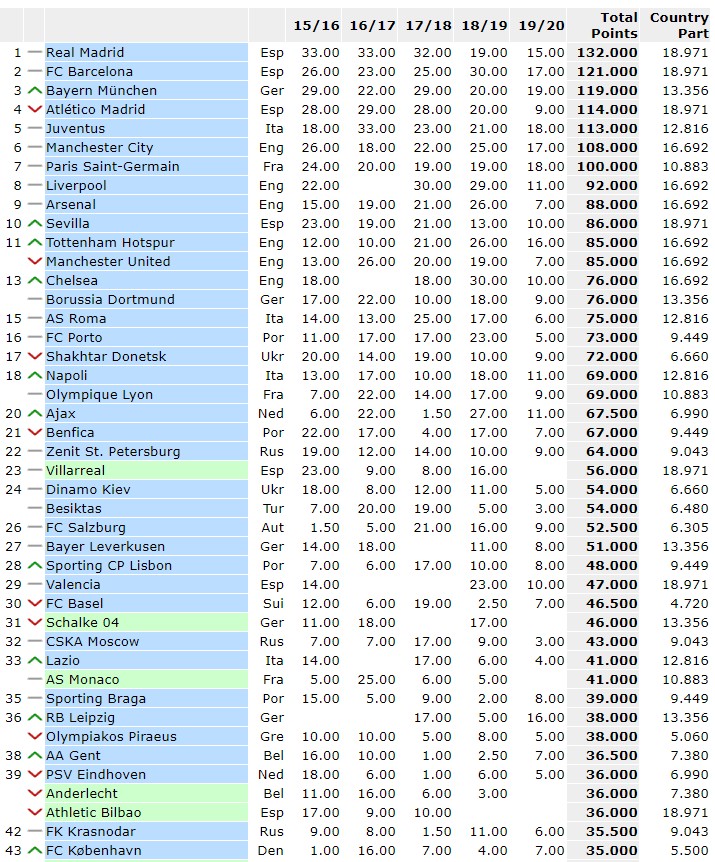Click the red down arrow beside Benfica
This screenshot has height=862, width=715.
pyautogui.click(x=35, y=433)
